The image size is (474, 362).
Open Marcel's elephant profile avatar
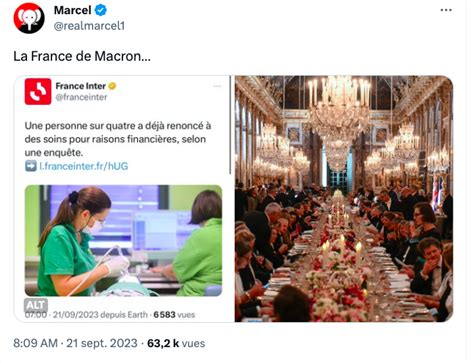click(29, 18)
